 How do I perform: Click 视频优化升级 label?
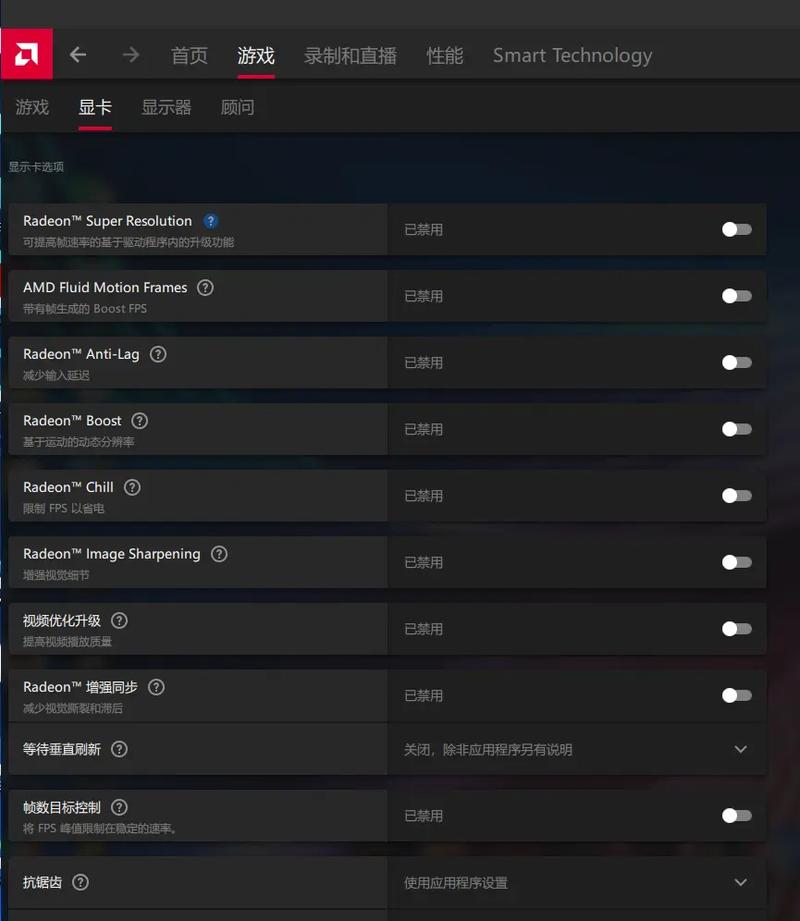pyautogui.click(x=62, y=620)
